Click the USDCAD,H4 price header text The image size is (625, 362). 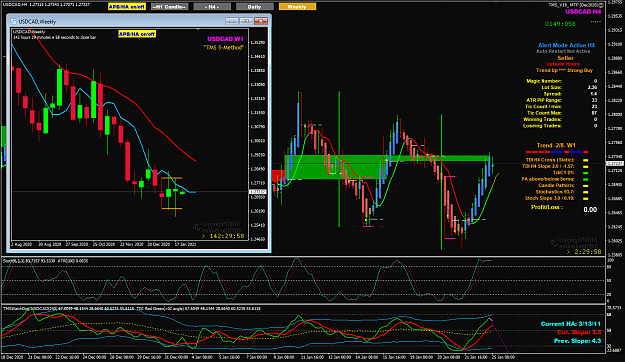pos(46,5)
